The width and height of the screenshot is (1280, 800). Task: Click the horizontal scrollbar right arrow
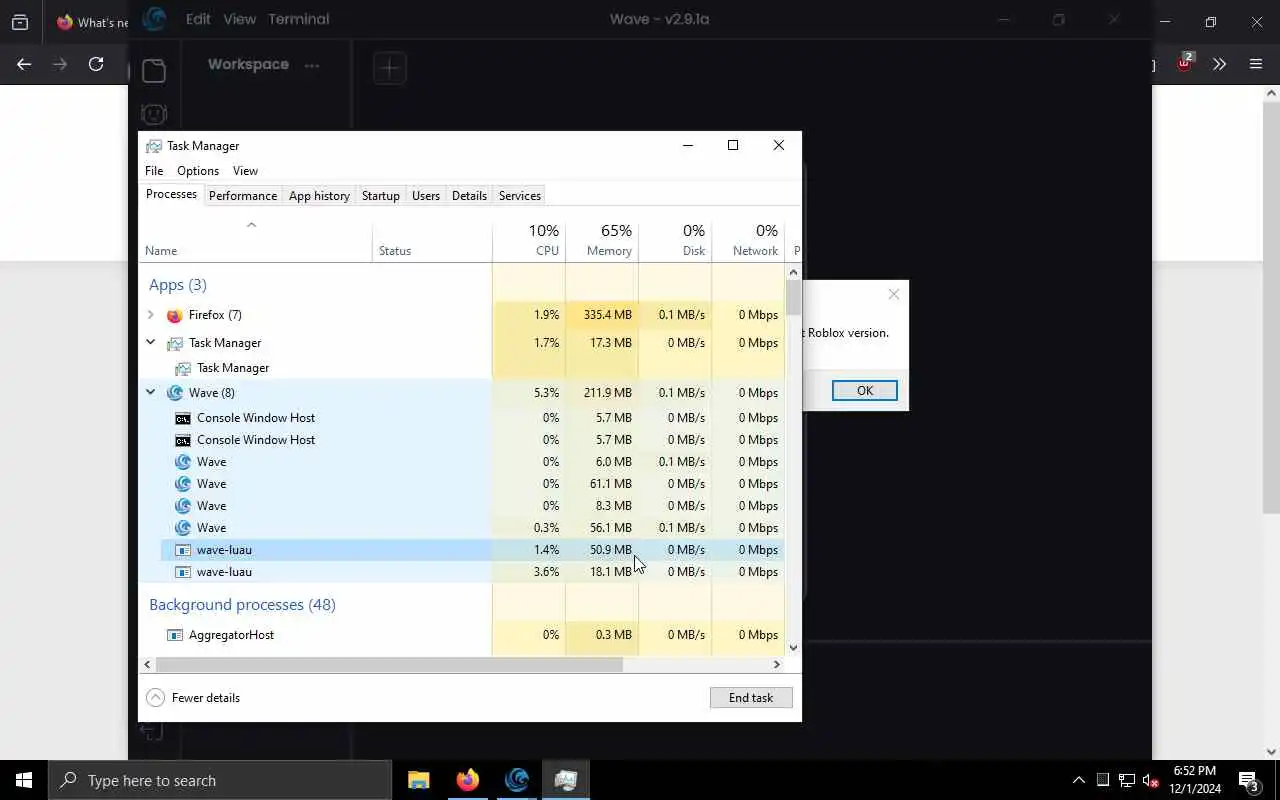click(x=777, y=664)
